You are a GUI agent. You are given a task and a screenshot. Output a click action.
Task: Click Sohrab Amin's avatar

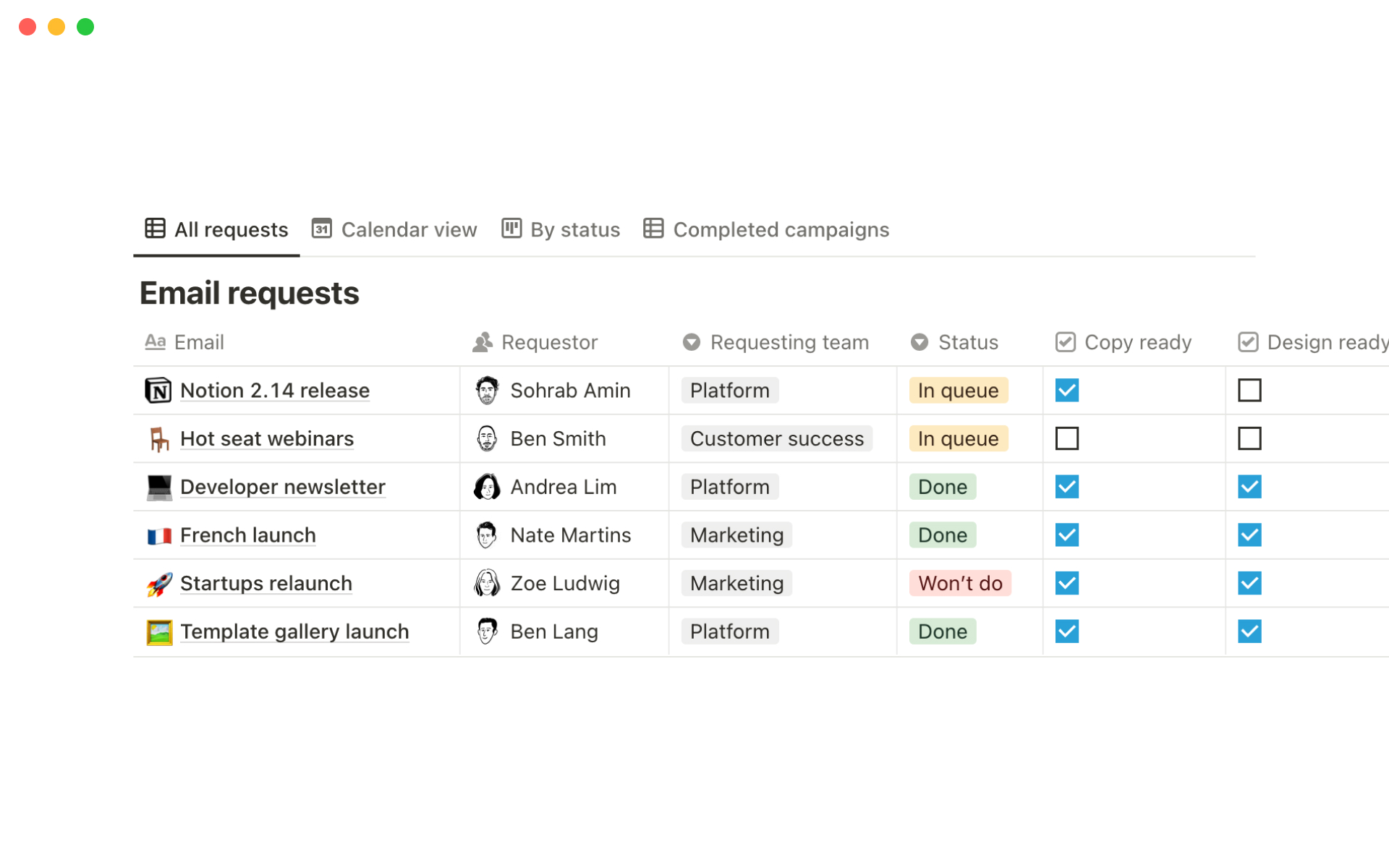pos(487,391)
